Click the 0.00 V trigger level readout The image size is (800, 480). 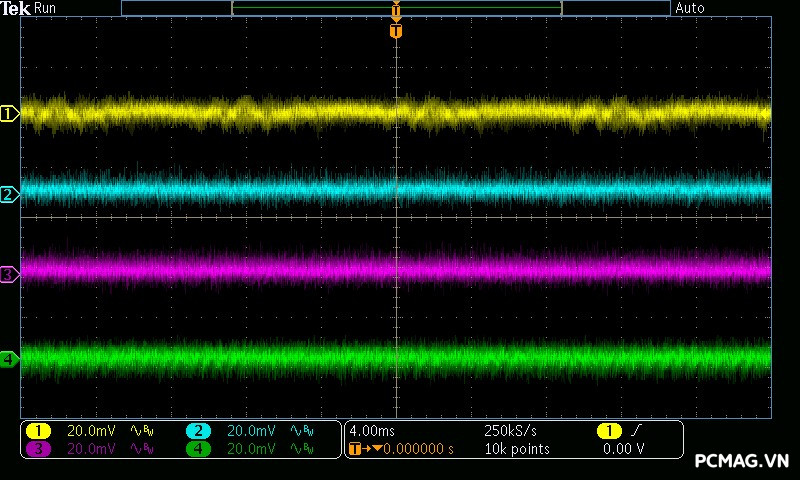(623, 449)
